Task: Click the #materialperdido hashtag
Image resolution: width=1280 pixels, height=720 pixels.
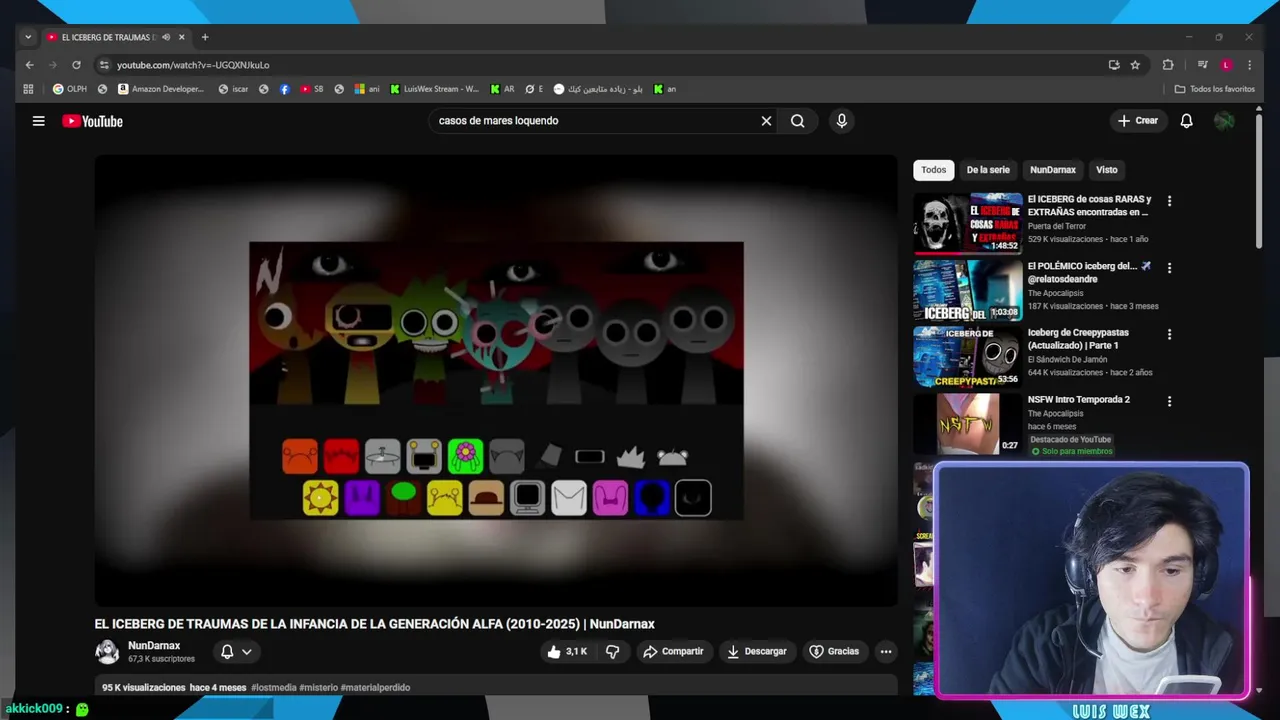Action: point(375,688)
